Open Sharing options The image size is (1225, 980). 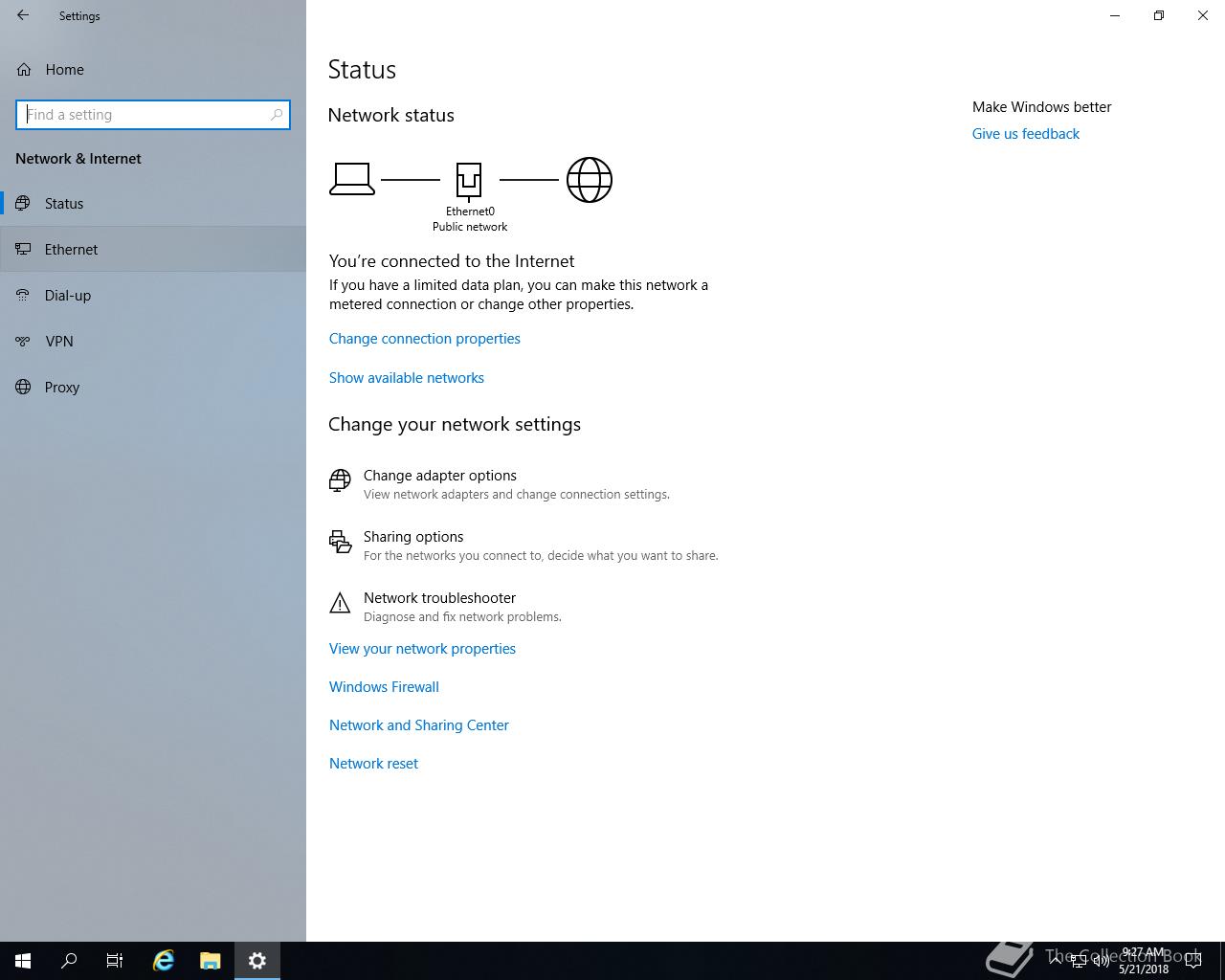click(x=523, y=546)
